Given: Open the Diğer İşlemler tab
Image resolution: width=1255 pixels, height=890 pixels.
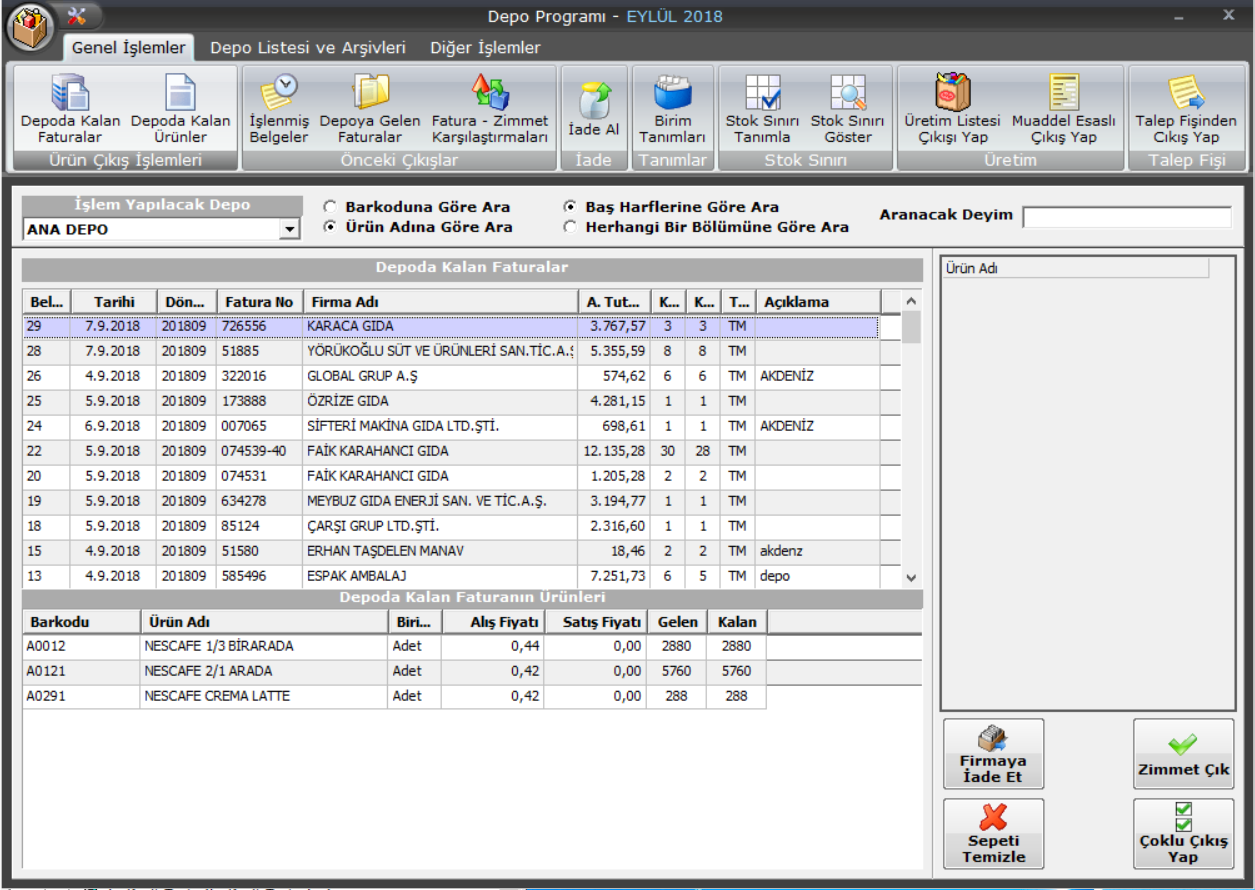Looking at the screenshot, I should tap(485, 48).
